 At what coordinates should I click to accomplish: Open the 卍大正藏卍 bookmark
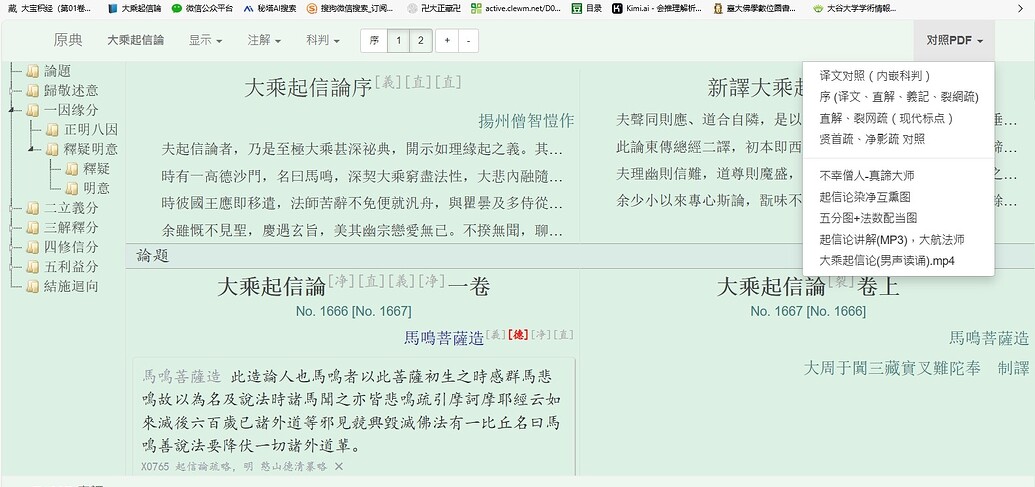pyautogui.click(x=434, y=9)
